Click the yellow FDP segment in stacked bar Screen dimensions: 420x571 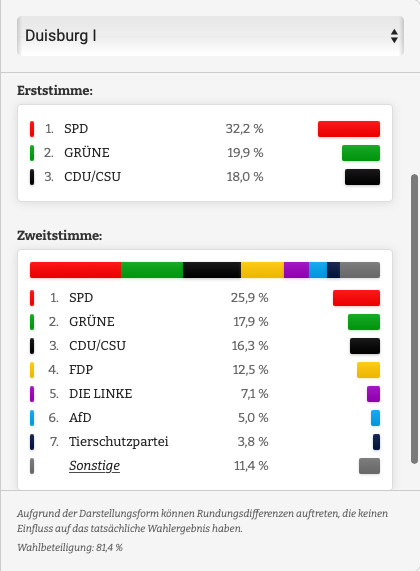tap(262, 270)
